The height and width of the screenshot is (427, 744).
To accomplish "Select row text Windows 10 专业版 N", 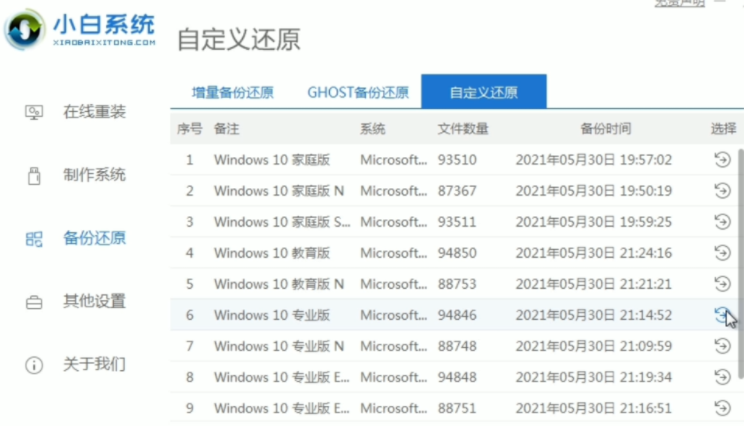I will (x=279, y=346).
